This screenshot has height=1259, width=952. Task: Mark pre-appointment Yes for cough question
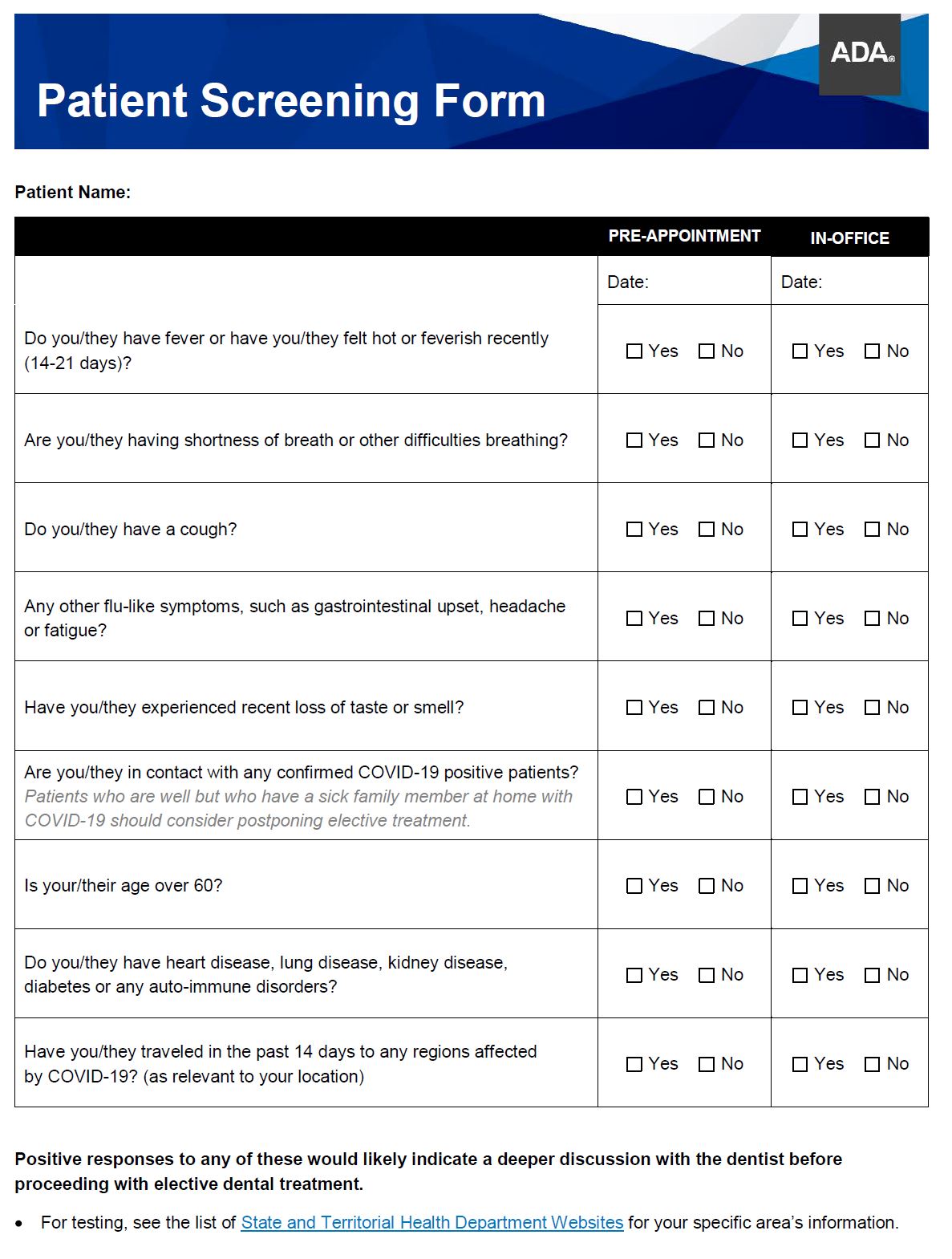click(634, 530)
